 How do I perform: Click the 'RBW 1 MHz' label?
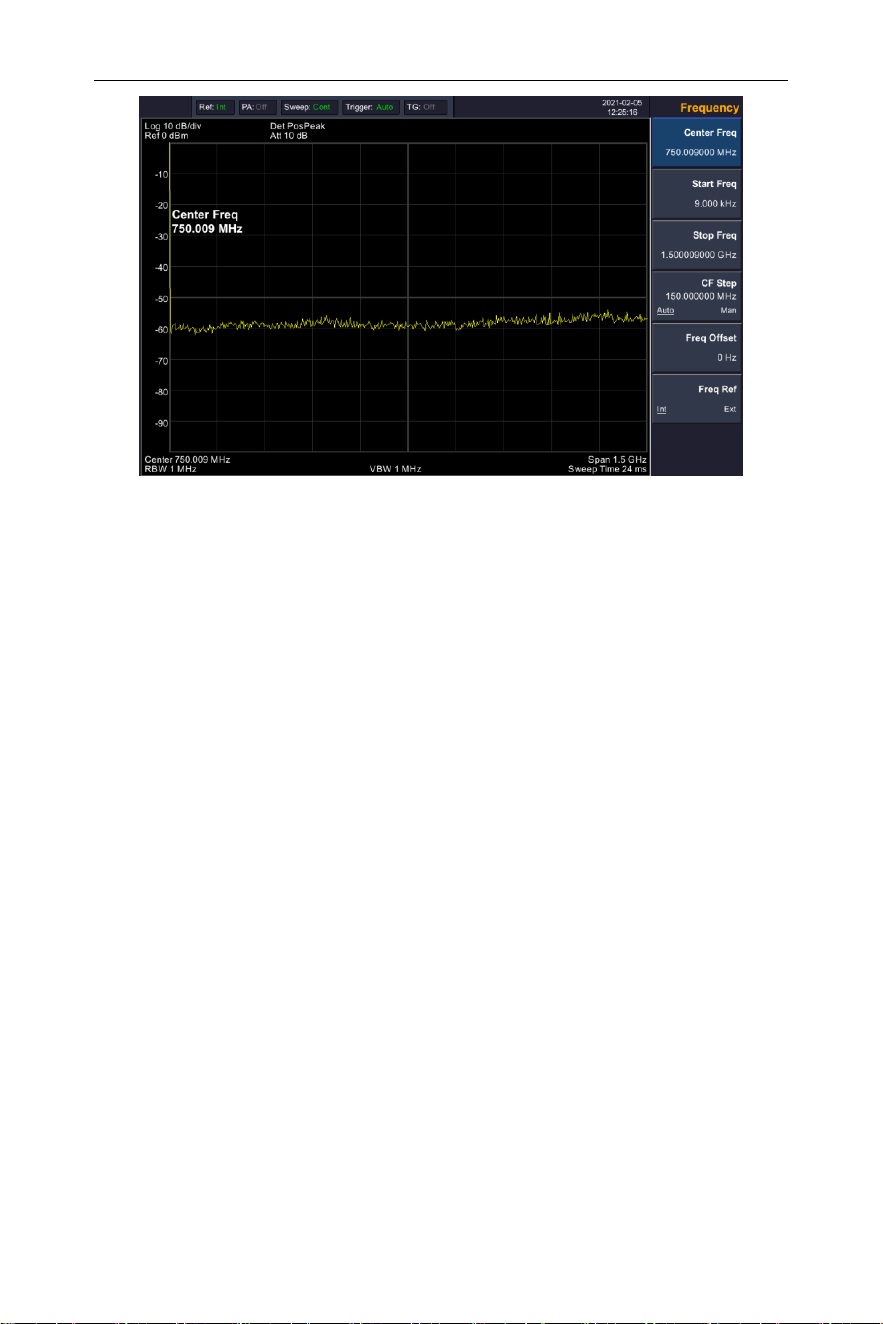170,468
